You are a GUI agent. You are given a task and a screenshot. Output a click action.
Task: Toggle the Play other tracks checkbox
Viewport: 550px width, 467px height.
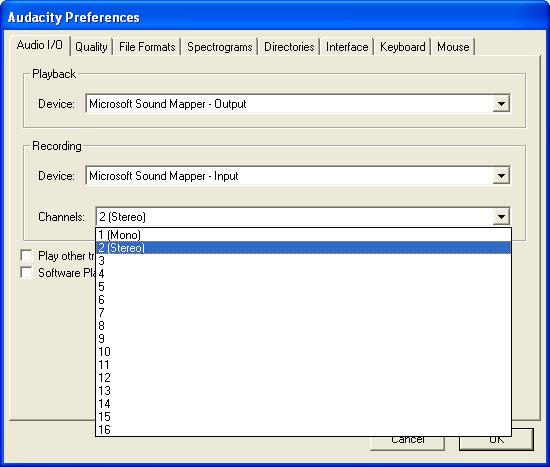(27, 255)
